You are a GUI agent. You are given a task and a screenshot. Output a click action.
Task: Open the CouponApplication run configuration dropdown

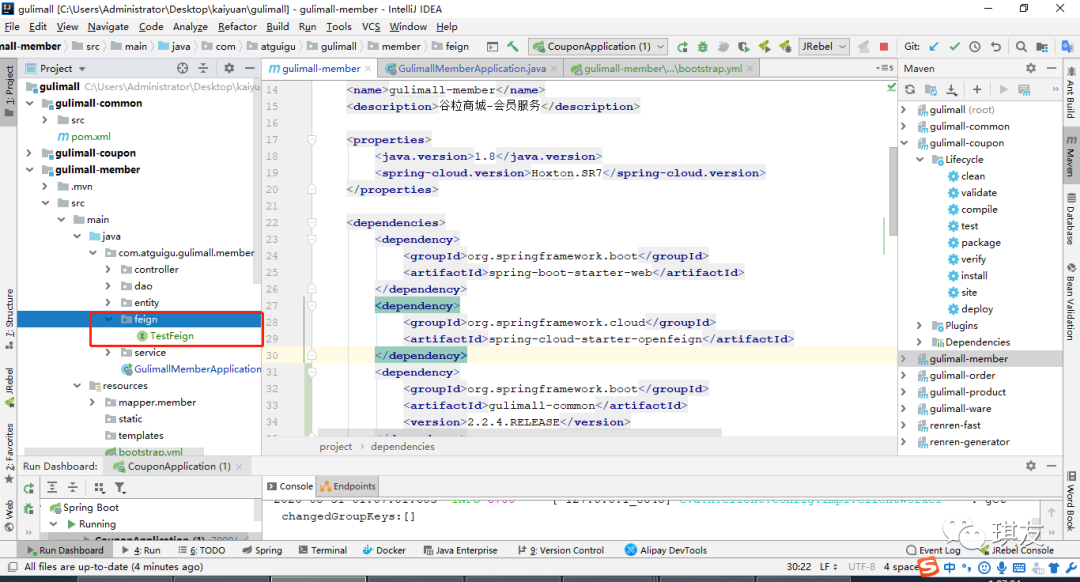pyautogui.click(x=599, y=46)
